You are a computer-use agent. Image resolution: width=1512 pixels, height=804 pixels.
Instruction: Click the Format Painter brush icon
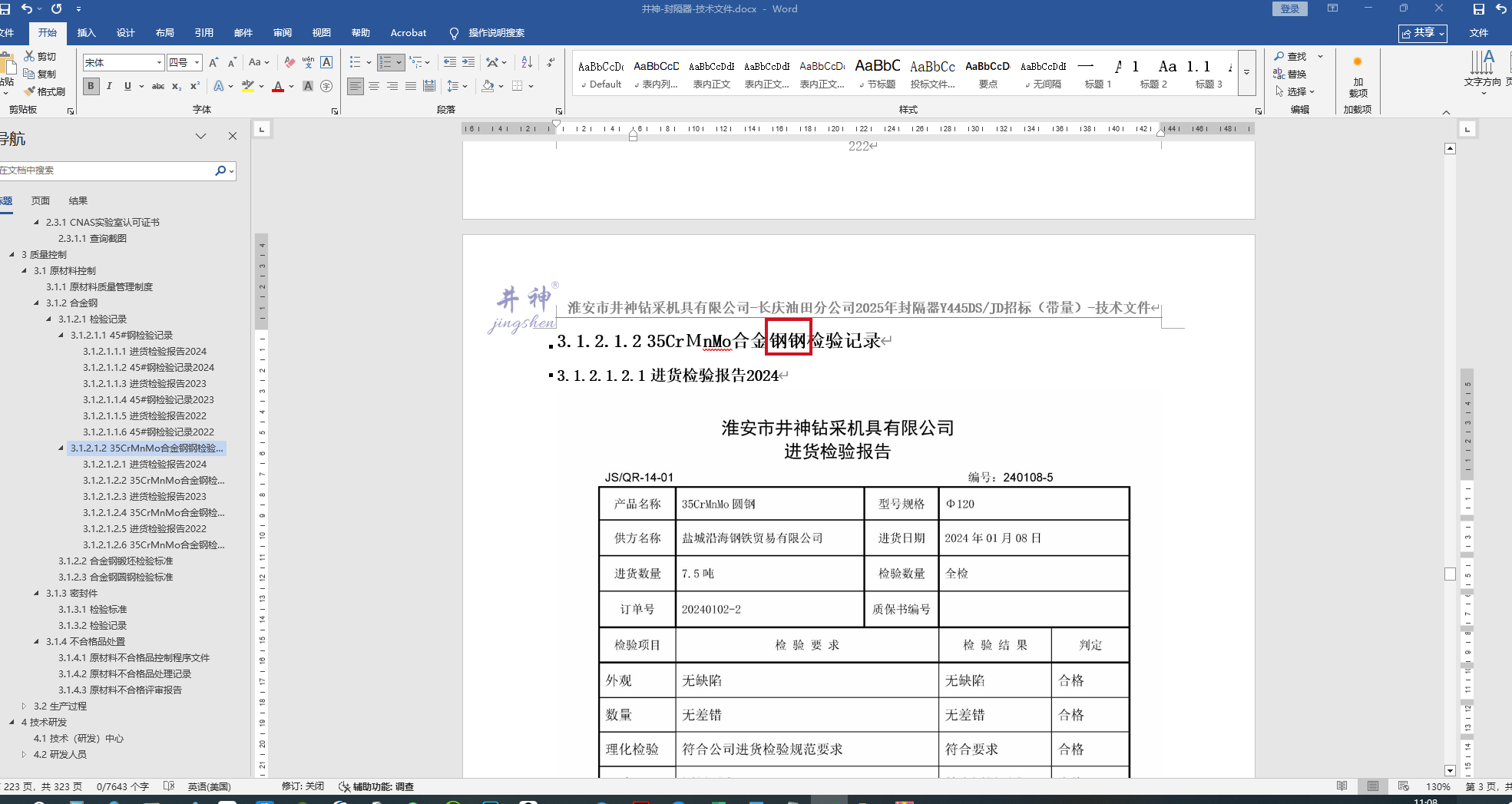[x=31, y=91]
